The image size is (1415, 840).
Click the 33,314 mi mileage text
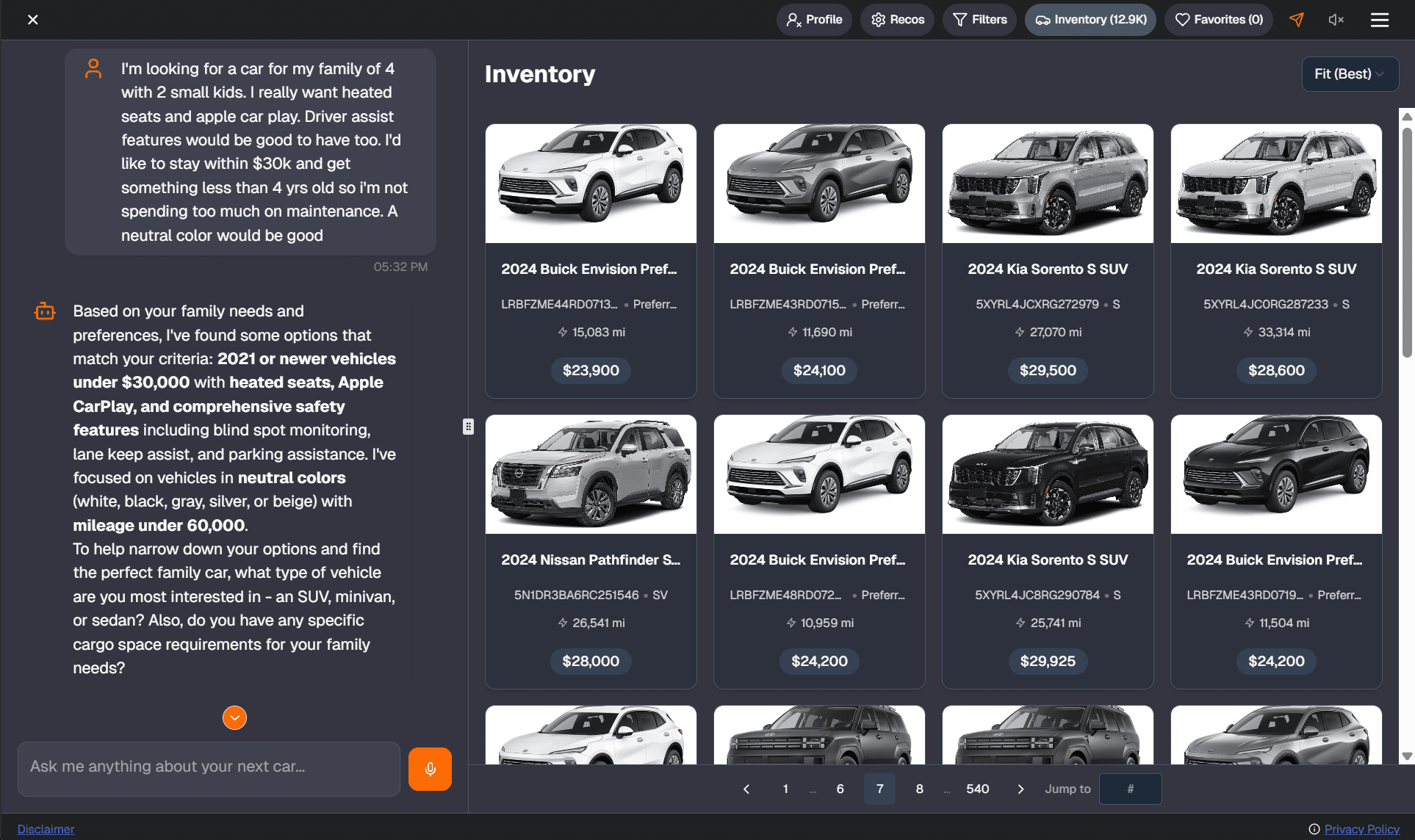pyautogui.click(x=1284, y=333)
